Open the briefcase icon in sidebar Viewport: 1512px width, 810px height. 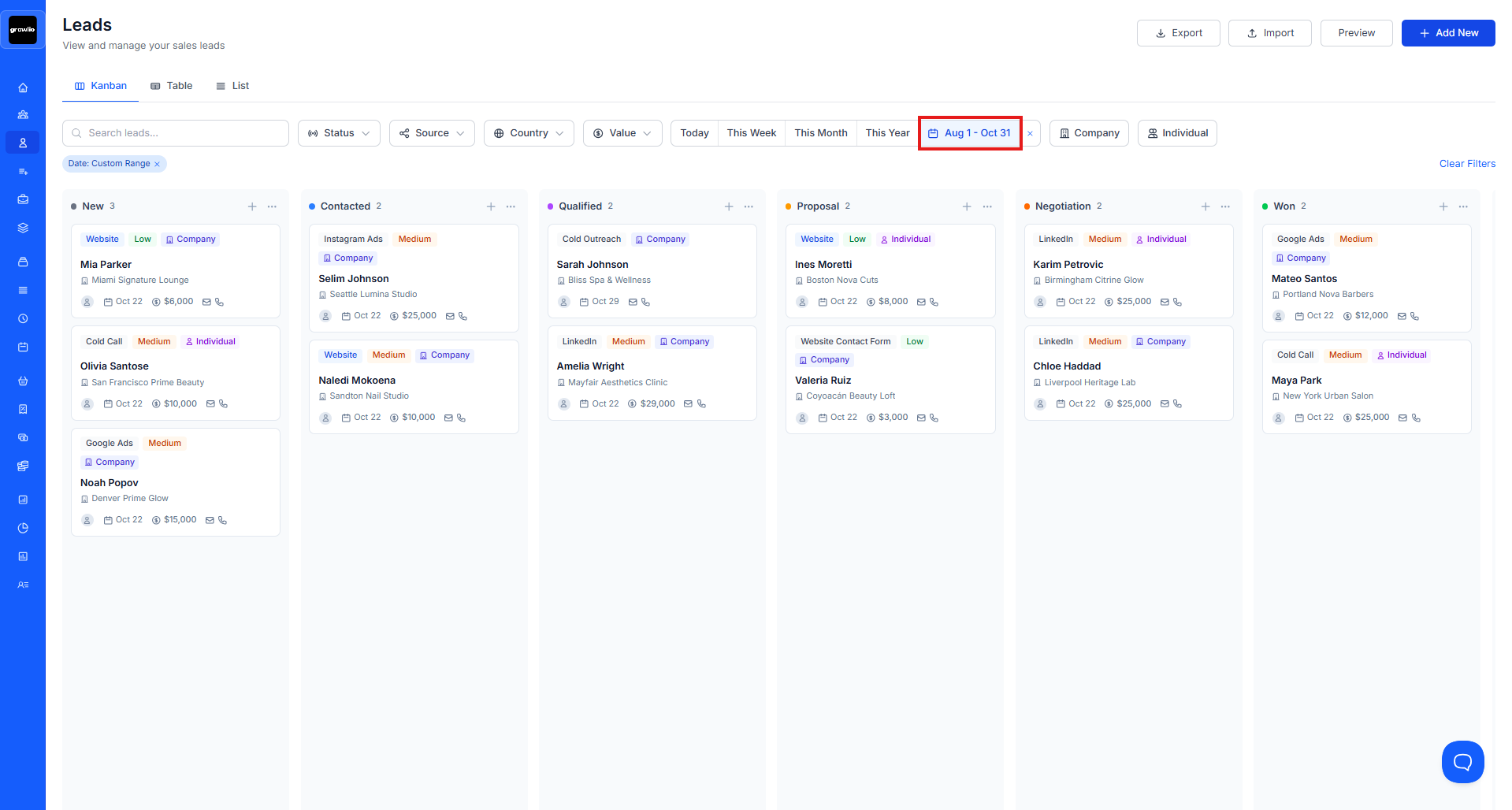tap(23, 199)
